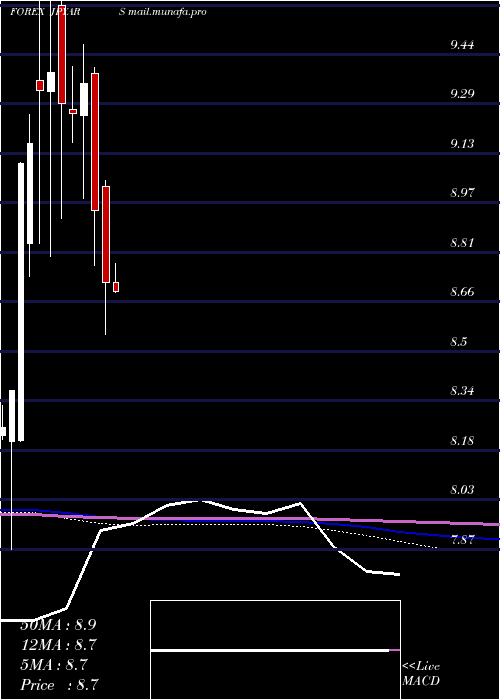
Task: Click the last small red candlestick
Action: (x=116, y=287)
